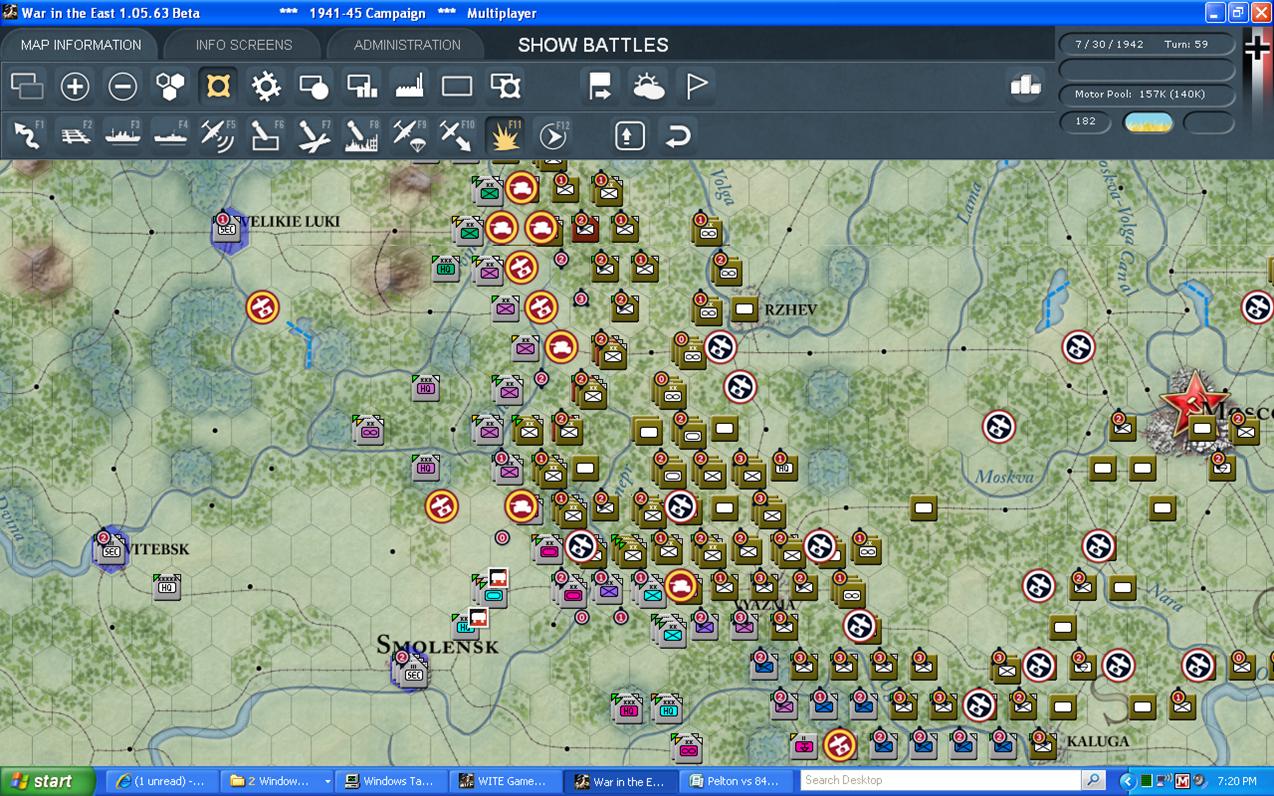The image size is (1274, 796).
Task: Expand the 2 Windows taskbar group arrow
Action: coord(327,781)
